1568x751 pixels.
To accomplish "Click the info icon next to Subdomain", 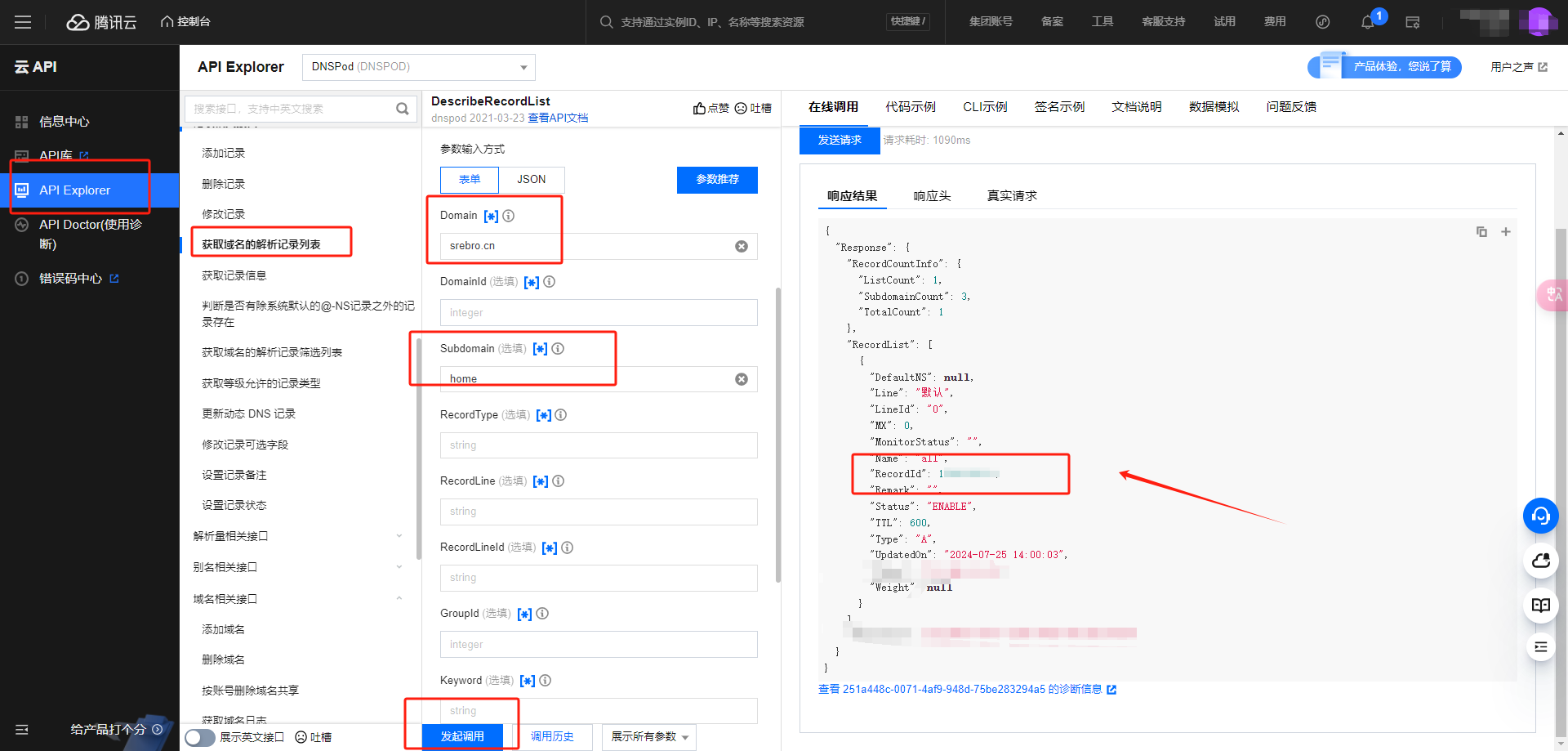I will [x=558, y=349].
